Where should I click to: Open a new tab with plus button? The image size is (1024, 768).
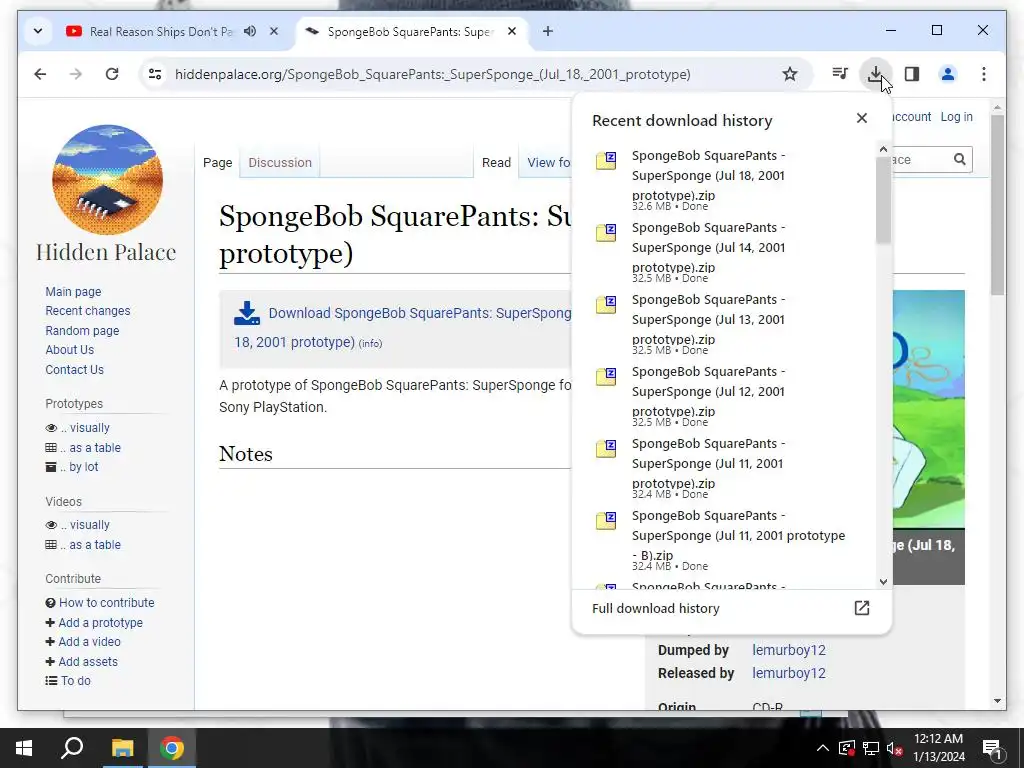pos(548,31)
